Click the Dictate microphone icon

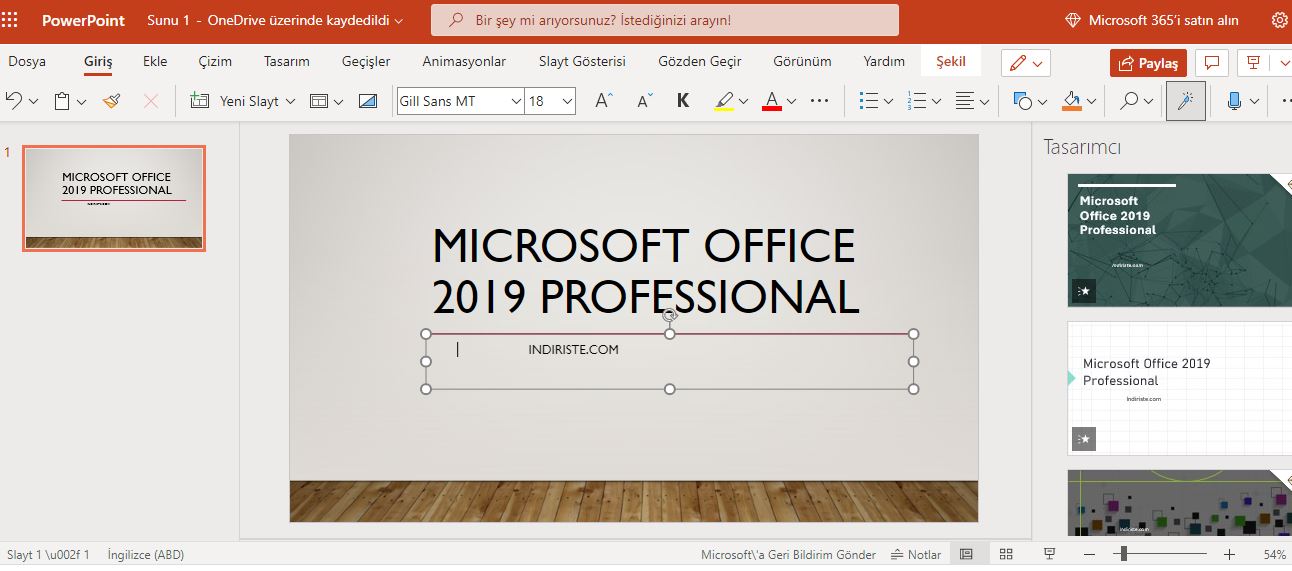pyautogui.click(x=1235, y=101)
